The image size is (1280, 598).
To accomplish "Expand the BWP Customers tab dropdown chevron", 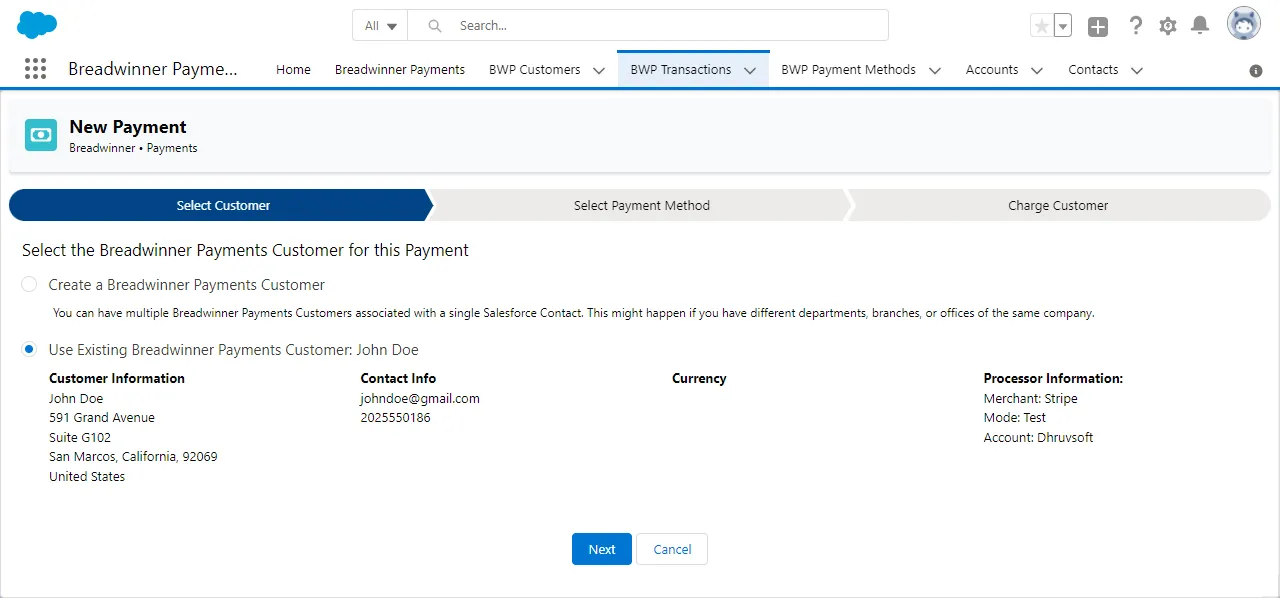I will (598, 70).
